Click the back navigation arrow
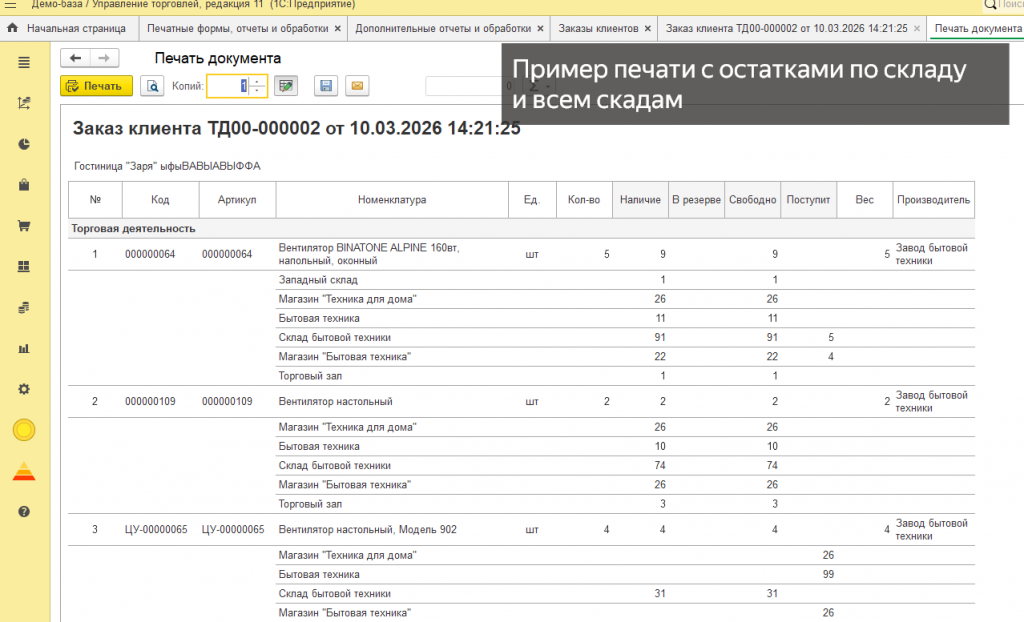Viewport: 1024px width, 622px height. click(75, 58)
